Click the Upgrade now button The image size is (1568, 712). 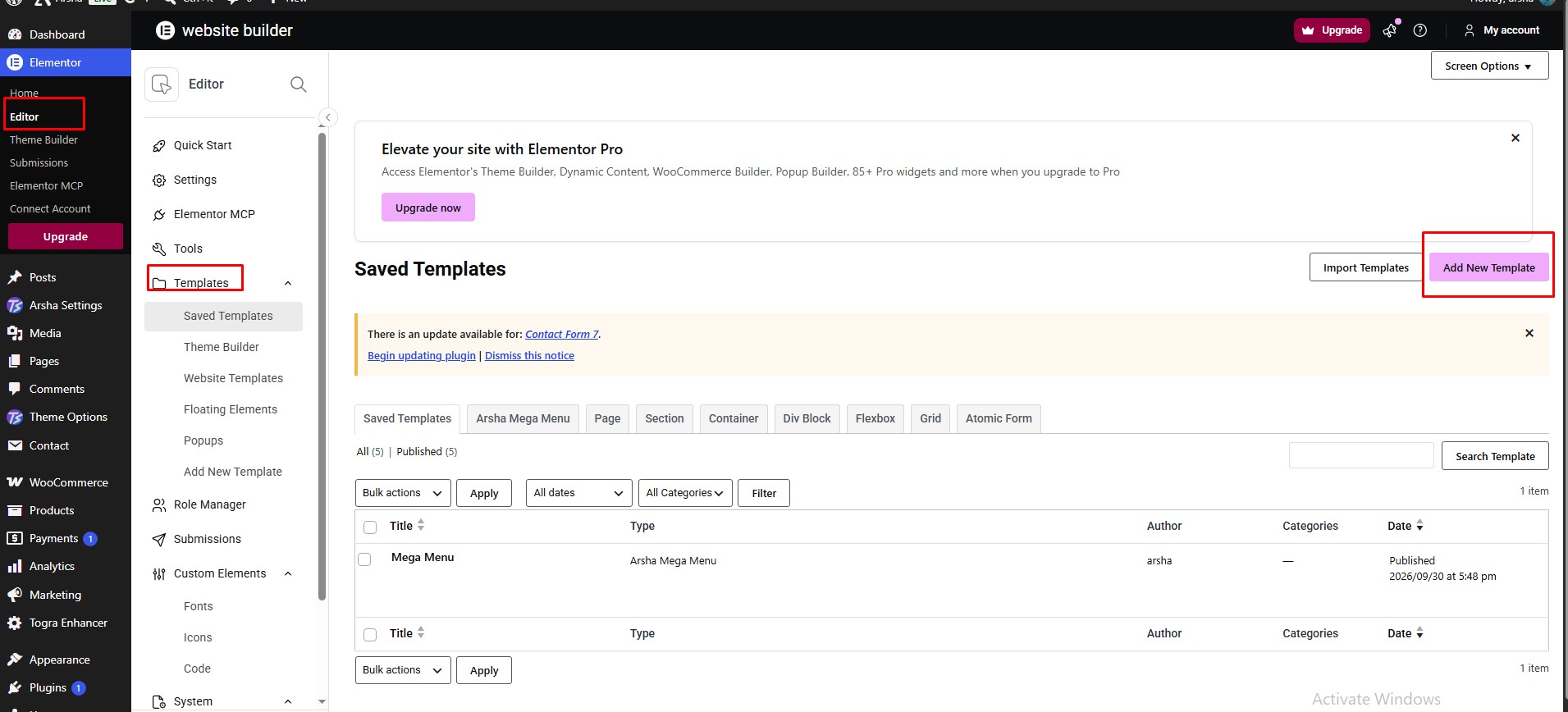point(428,208)
